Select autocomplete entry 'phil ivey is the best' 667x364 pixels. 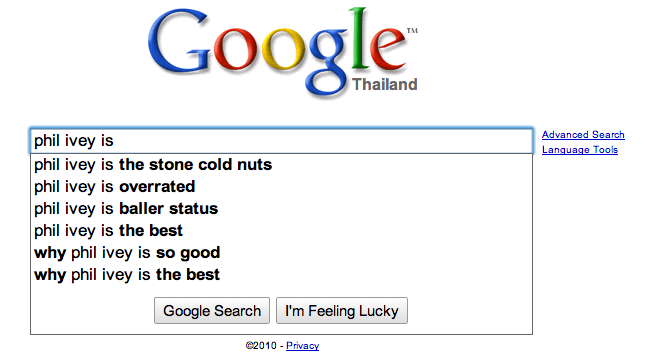point(281,231)
